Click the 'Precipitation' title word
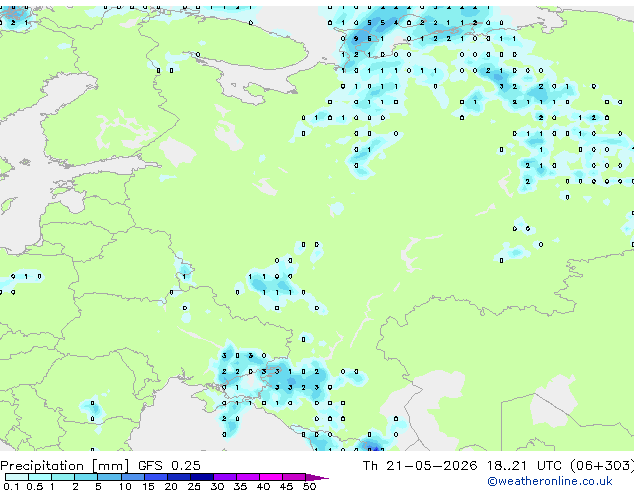 [42, 466]
